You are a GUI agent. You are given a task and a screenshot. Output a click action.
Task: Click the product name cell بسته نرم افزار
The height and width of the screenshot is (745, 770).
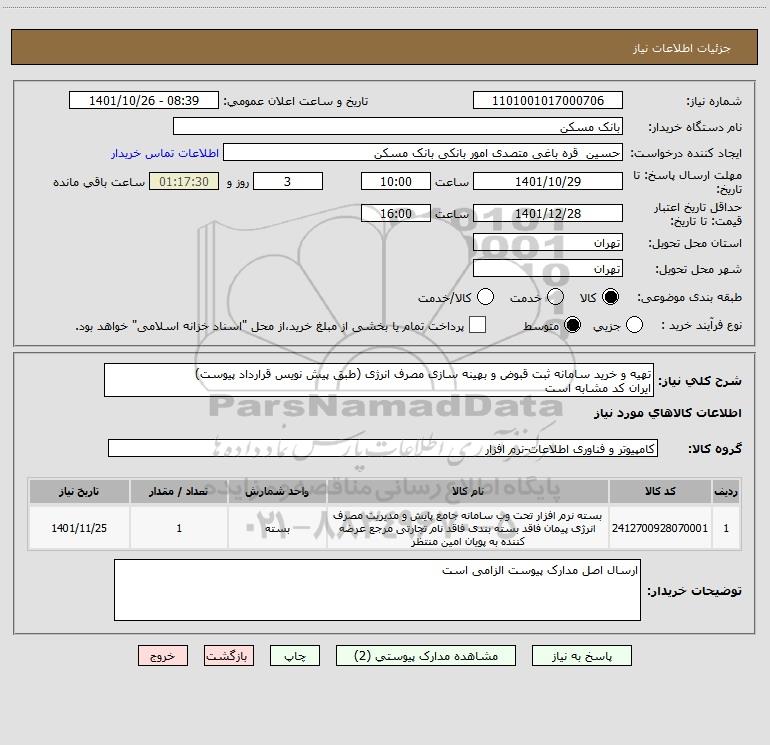click(x=468, y=528)
